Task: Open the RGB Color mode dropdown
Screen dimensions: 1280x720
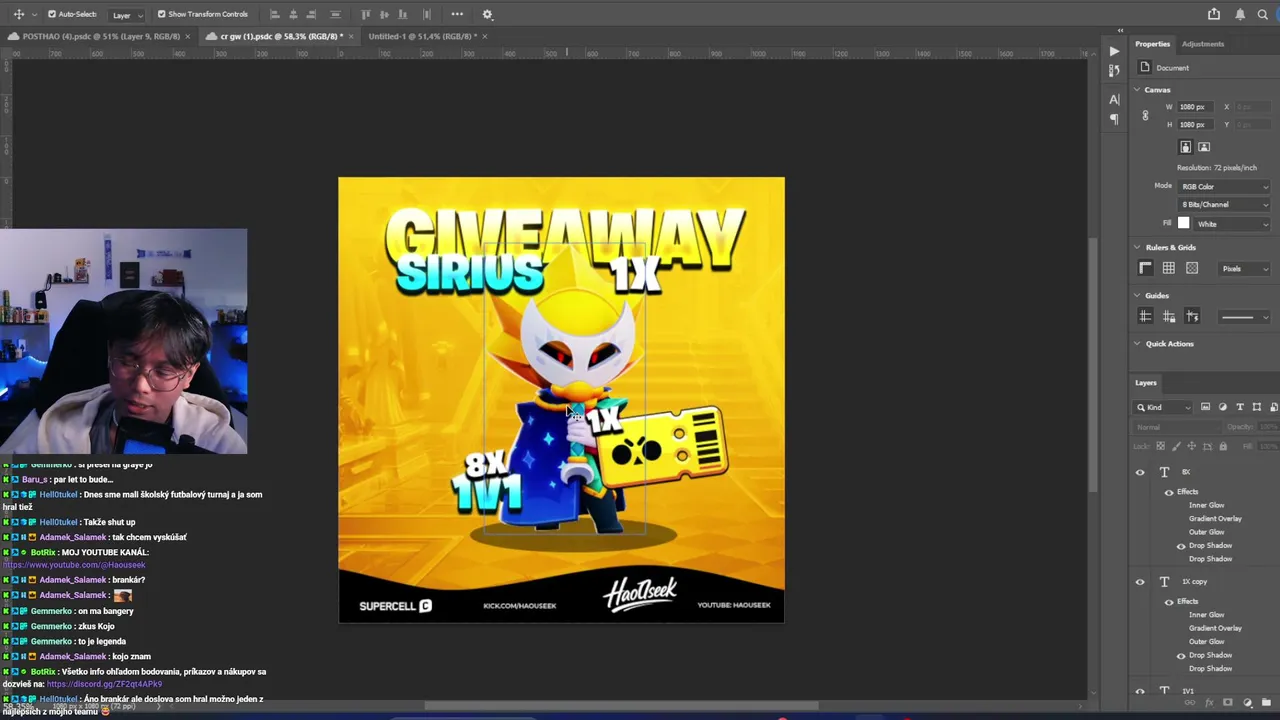Action: click(x=1224, y=186)
